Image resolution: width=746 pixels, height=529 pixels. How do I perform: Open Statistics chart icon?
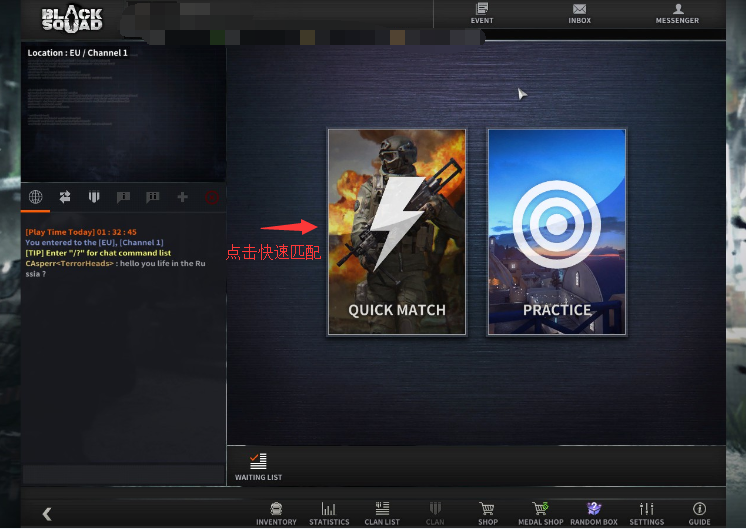[x=329, y=514]
